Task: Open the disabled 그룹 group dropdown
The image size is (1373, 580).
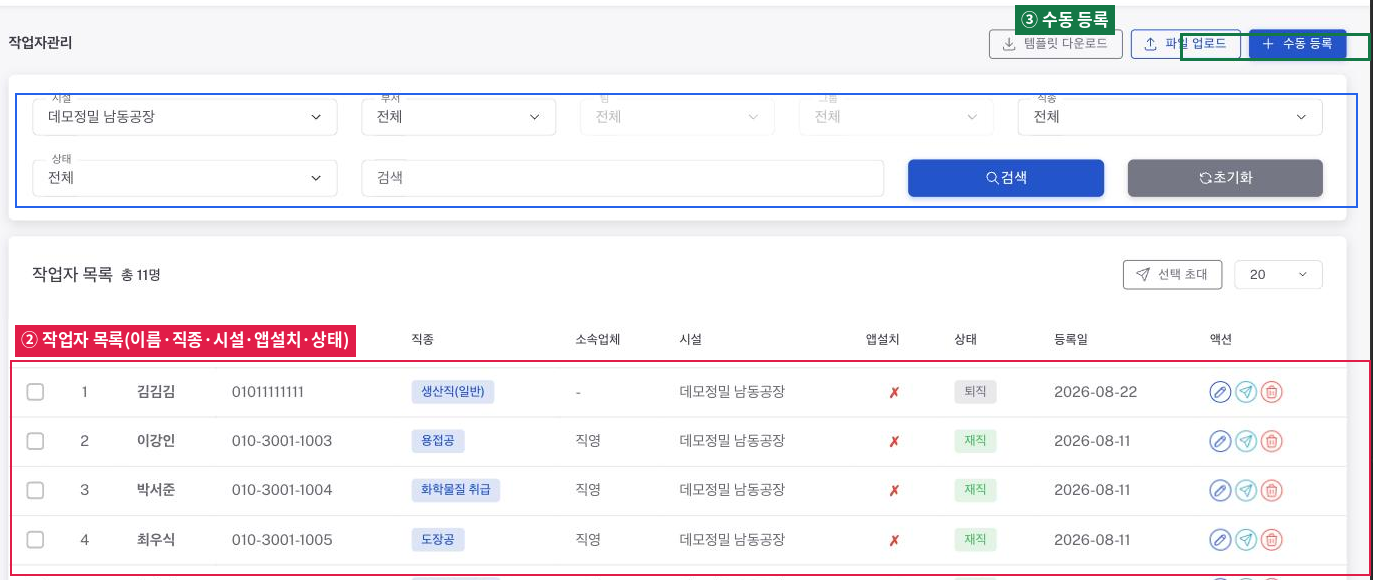Action: tap(896, 117)
